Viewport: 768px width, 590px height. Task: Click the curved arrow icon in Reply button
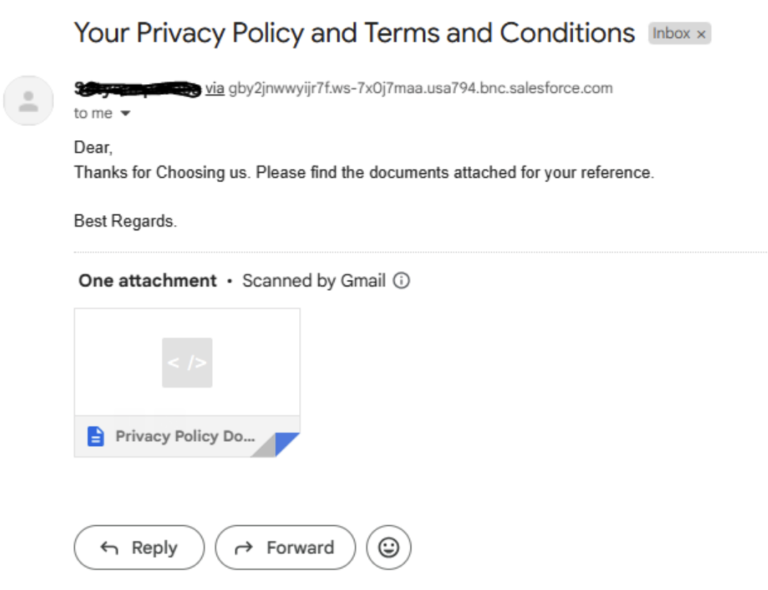coord(109,548)
